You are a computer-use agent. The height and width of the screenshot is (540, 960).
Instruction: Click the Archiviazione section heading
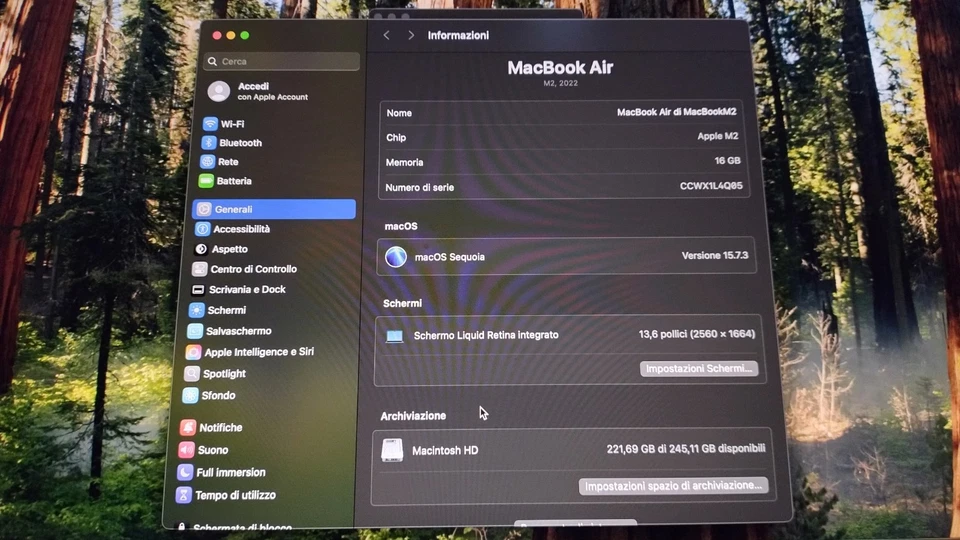click(x=413, y=416)
